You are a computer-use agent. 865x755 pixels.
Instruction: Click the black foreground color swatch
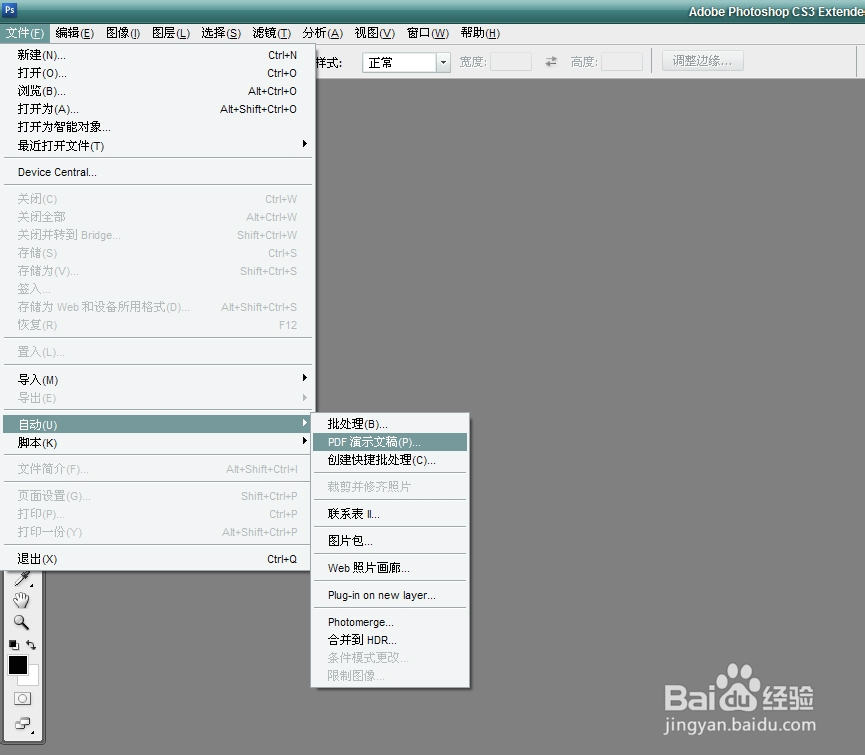19,665
